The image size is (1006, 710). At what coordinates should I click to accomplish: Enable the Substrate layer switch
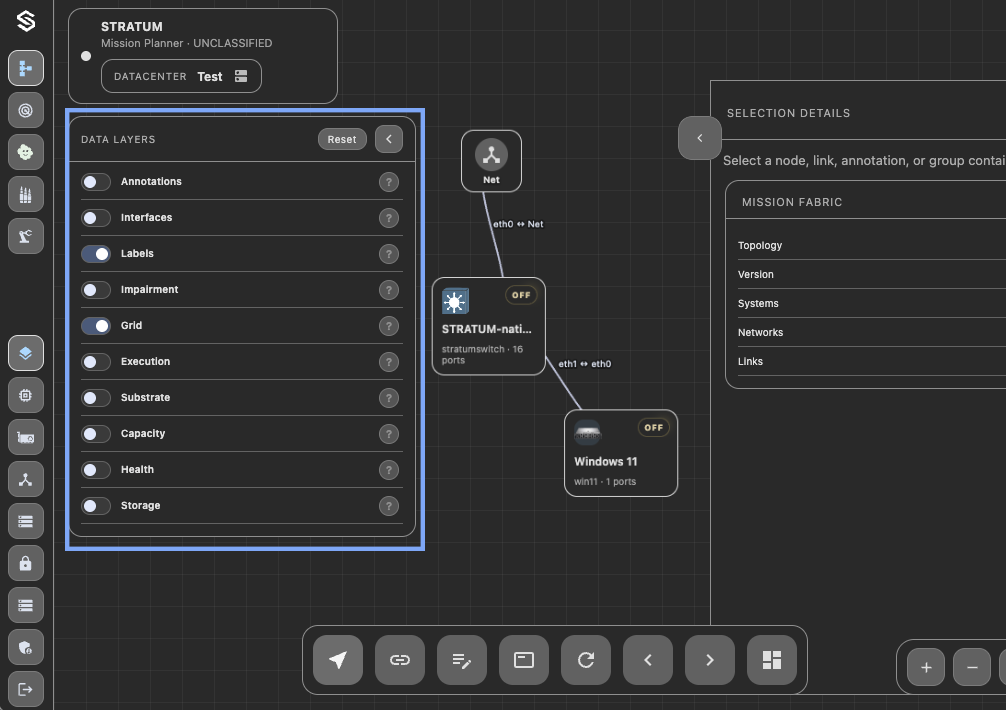click(96, 398)
